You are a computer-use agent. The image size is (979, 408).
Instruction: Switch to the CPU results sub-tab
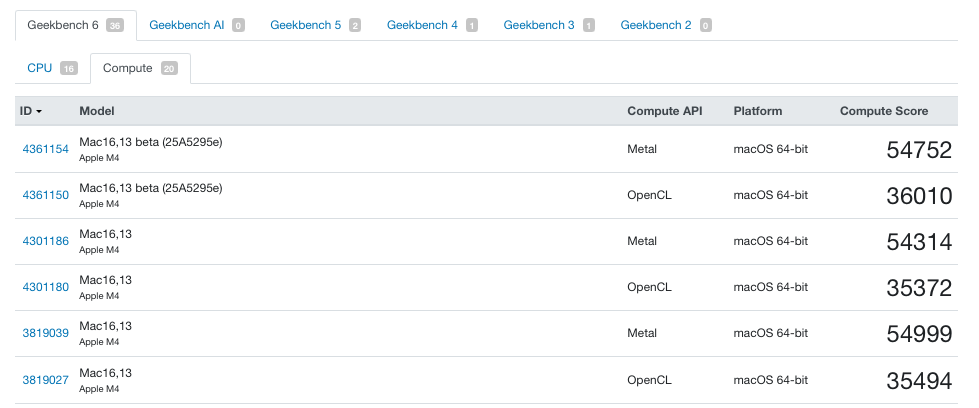click(40, 68)
